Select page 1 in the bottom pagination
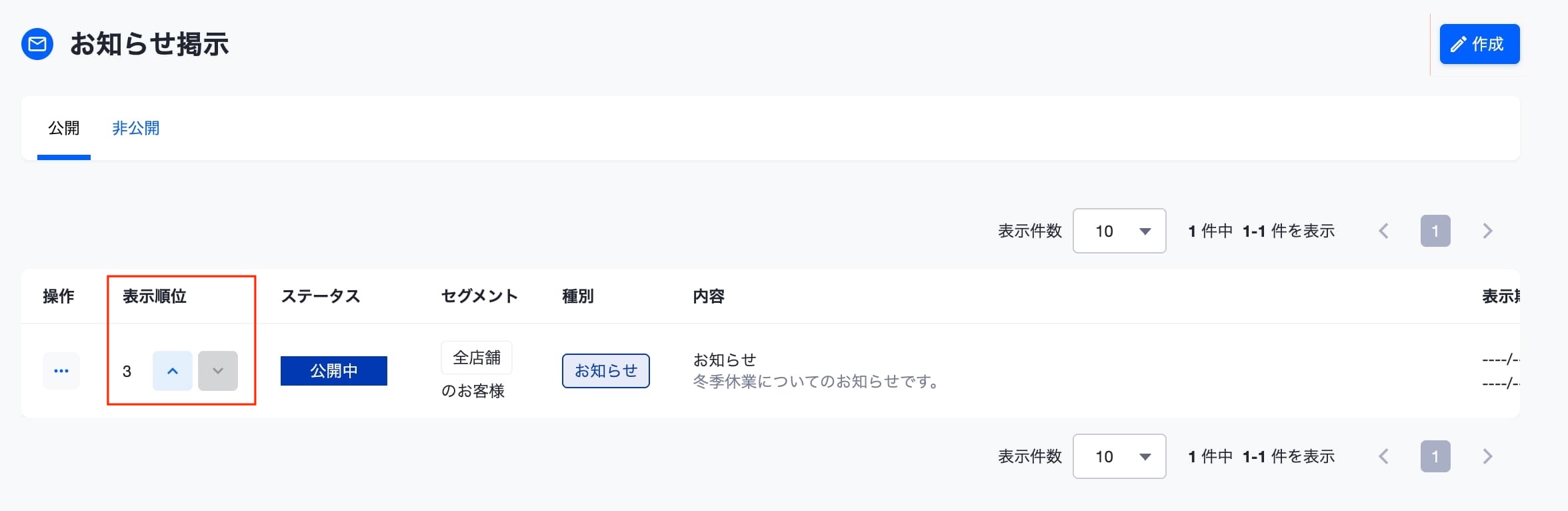Image resolution: width=1568 pixels, height=511 pixels. click(x=1435, y=456)
